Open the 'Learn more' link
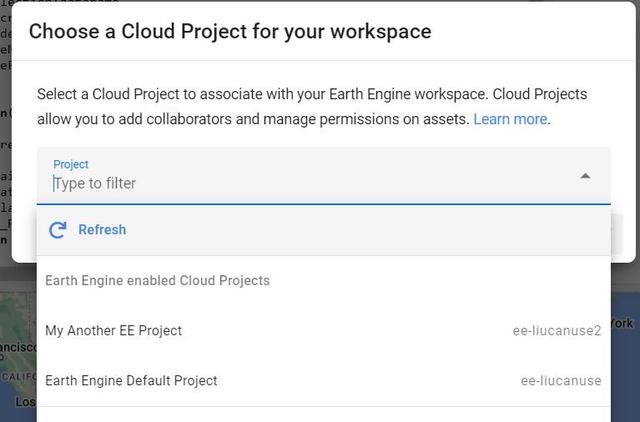Image resolution: width=640 pixels, height=422 pixels. tap(510, 119)
